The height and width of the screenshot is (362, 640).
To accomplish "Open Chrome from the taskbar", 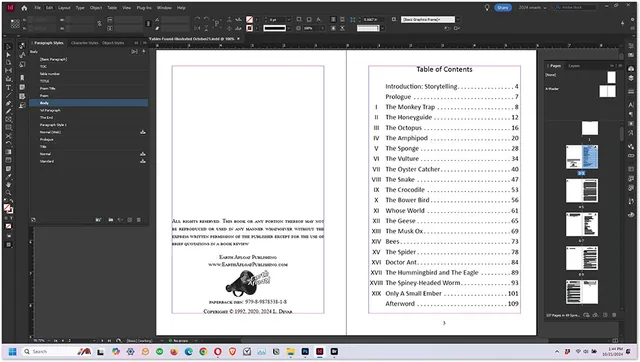I will (x=203, y=351).
